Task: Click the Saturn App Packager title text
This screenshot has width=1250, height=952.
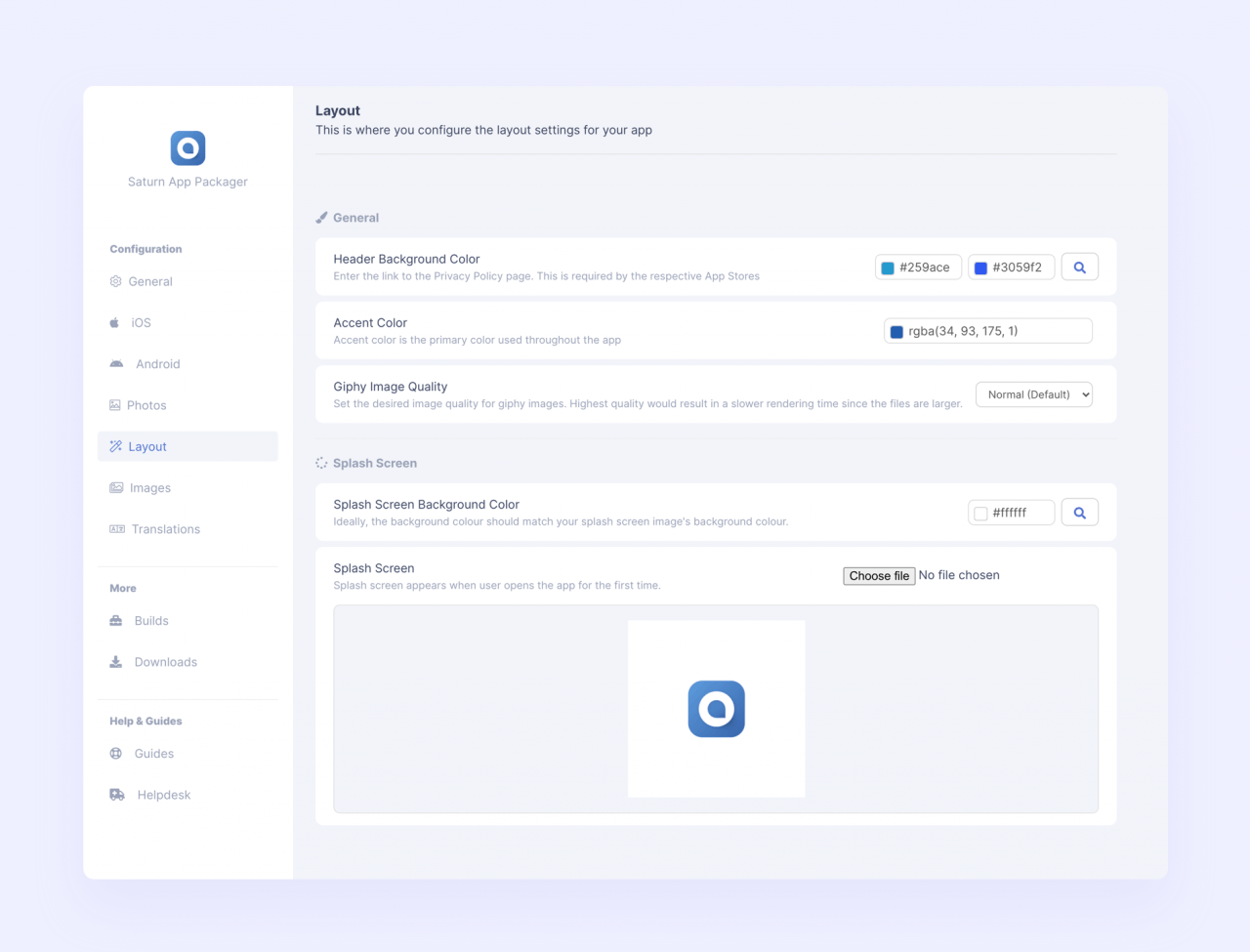Action: point(187,182)
